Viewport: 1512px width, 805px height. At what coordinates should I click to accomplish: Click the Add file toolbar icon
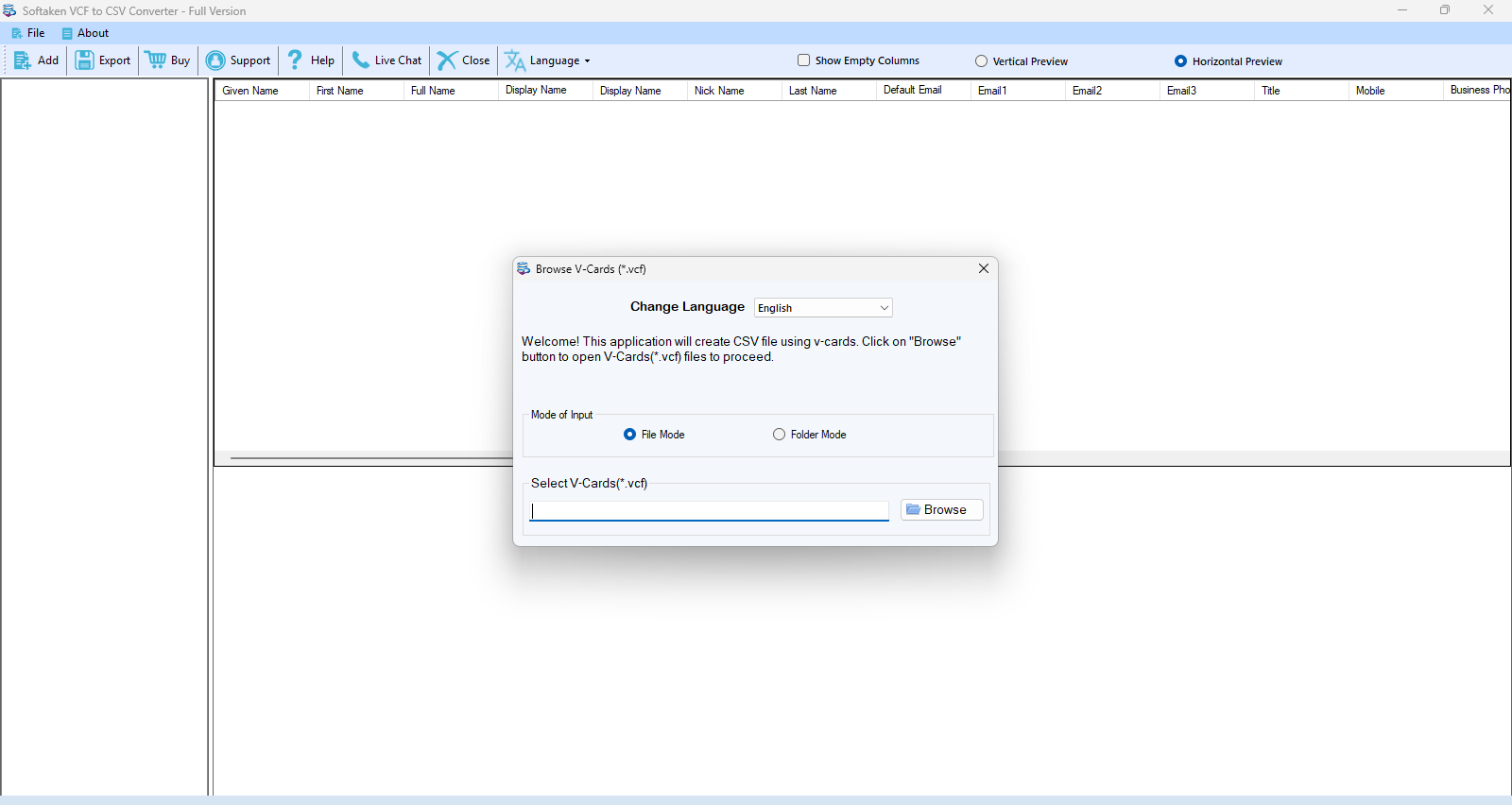23,60
